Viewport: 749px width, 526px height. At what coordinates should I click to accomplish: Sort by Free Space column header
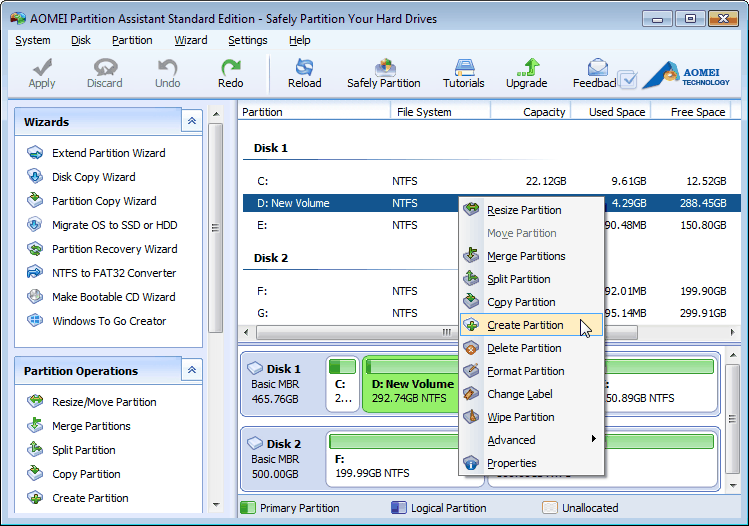tap(691, 112)
